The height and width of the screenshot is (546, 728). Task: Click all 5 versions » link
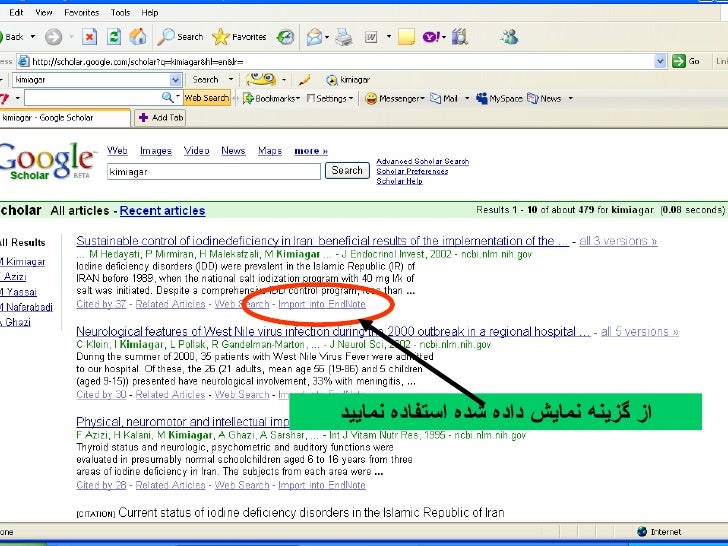(640, 332)
